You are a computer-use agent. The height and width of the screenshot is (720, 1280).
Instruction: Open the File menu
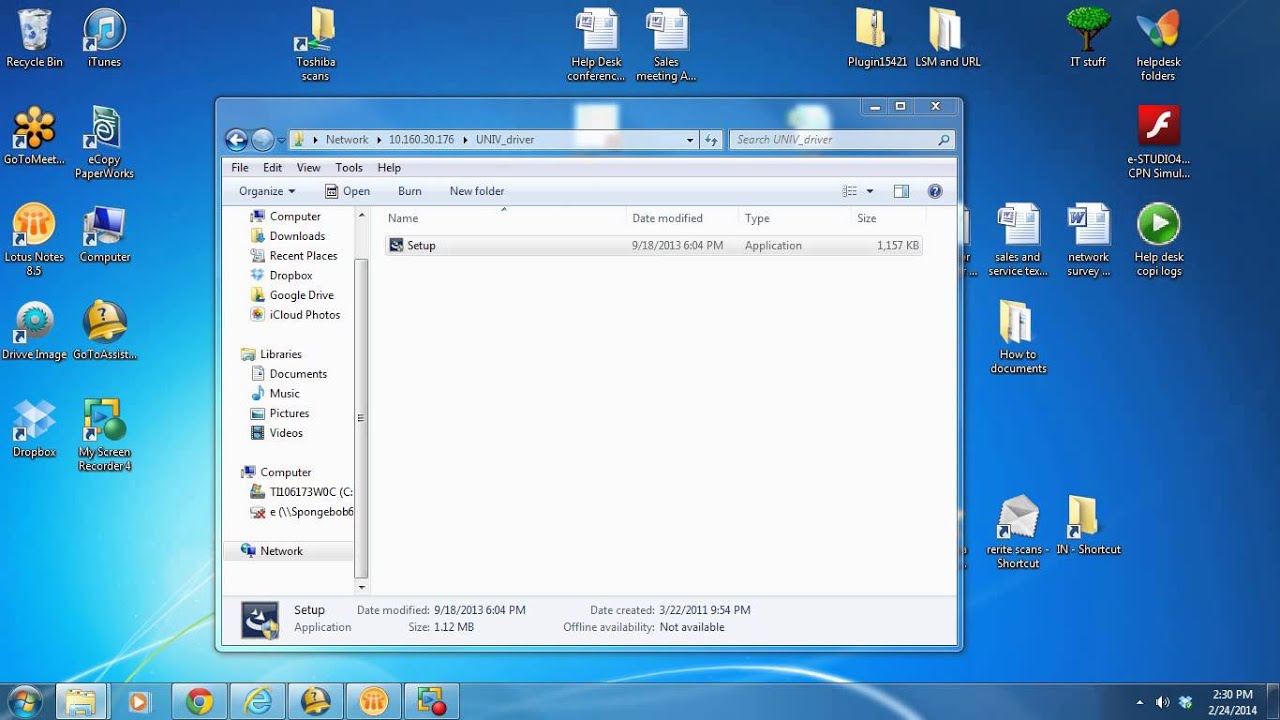[x=240, y=168]
